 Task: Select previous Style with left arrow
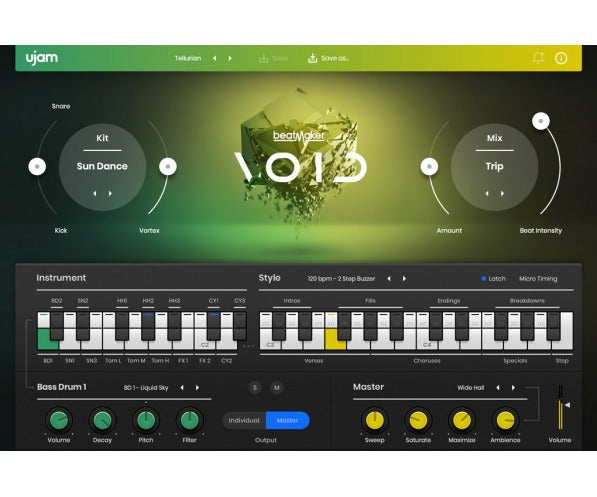tap(389, 279)
